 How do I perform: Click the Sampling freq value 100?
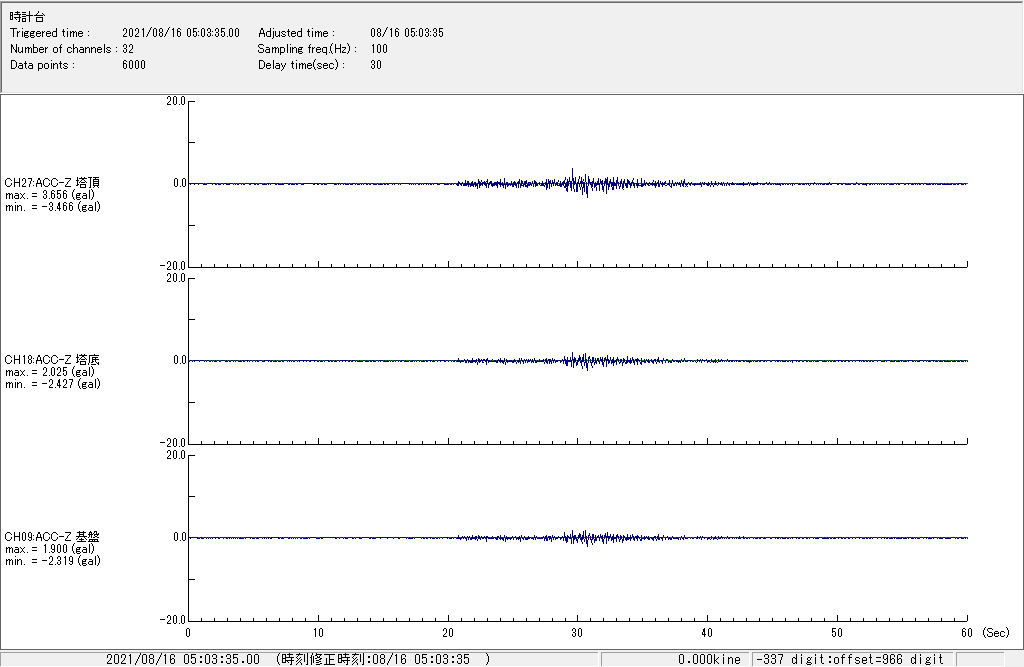pos(379,49)
